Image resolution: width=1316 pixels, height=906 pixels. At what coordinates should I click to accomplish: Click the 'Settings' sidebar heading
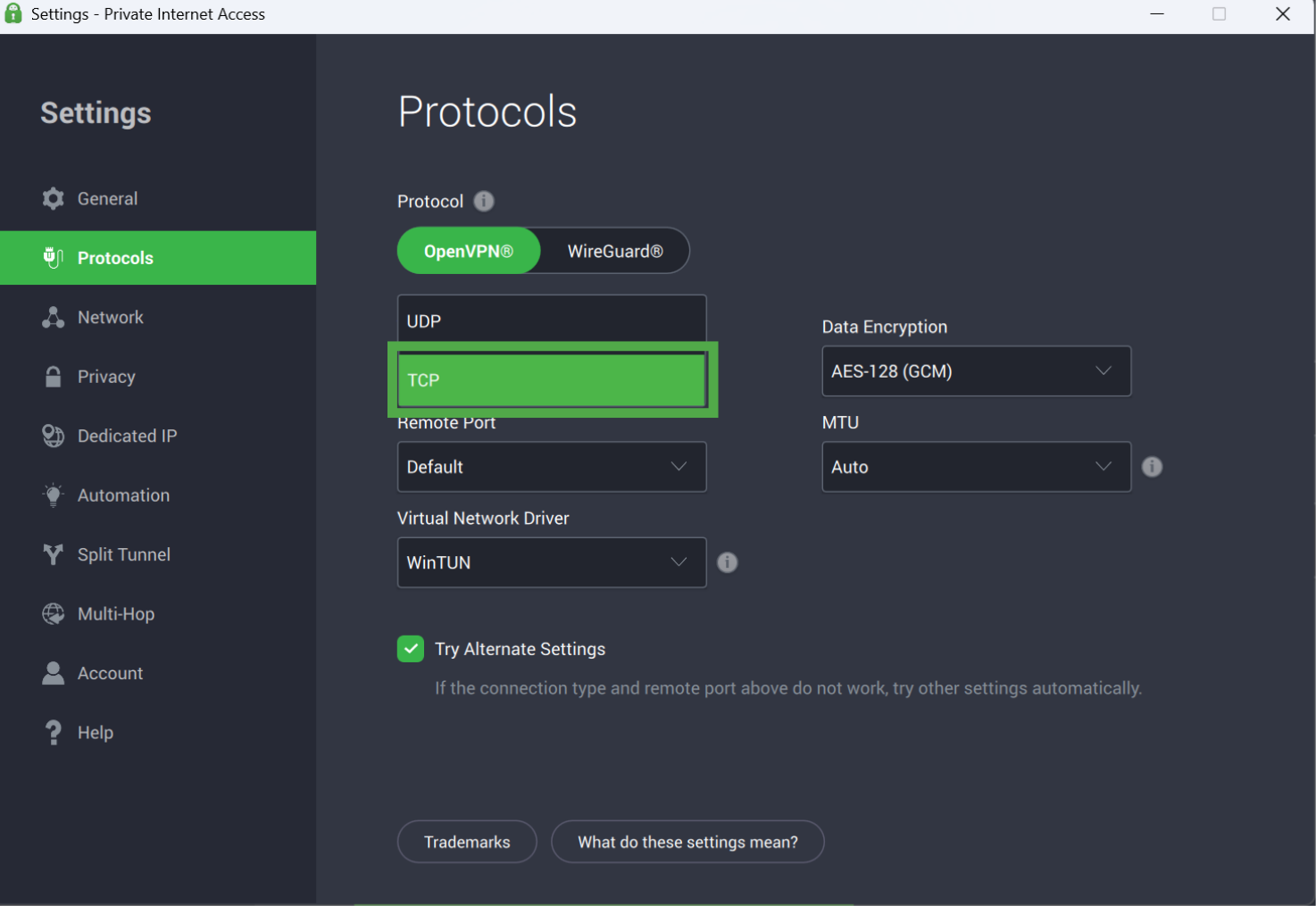[96, 113]
